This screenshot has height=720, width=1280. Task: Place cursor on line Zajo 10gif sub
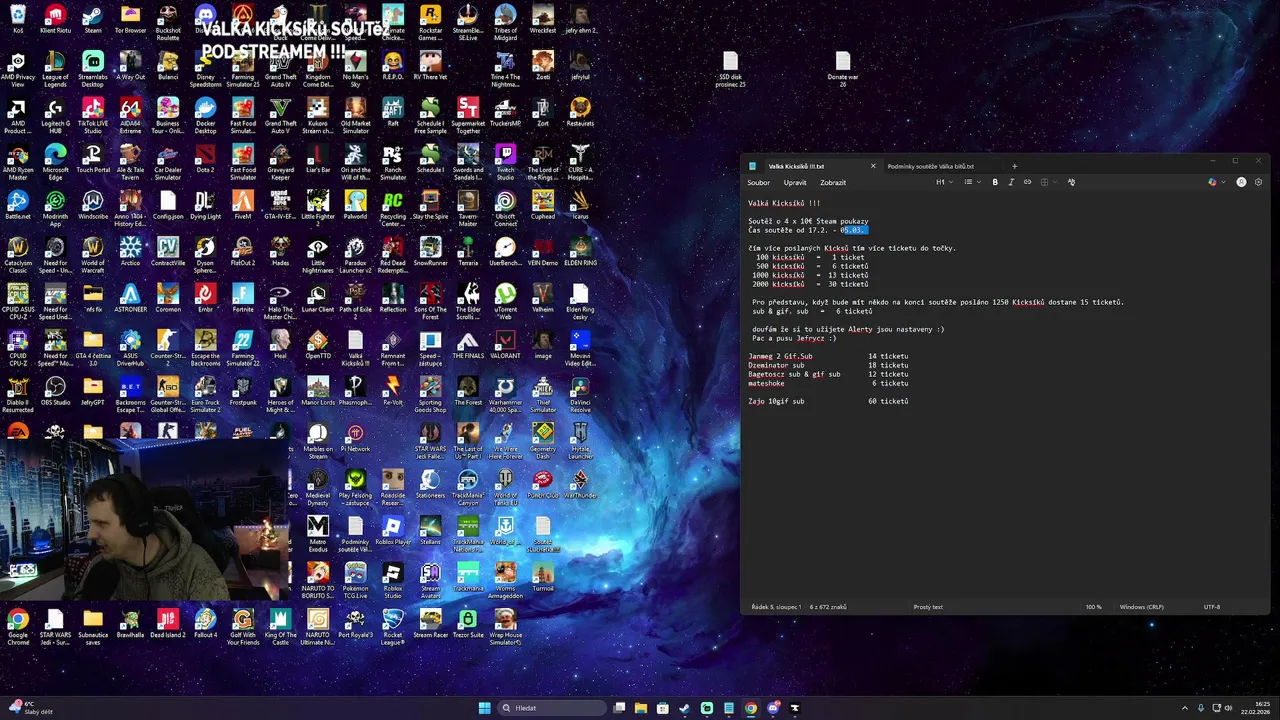point(828,401)
